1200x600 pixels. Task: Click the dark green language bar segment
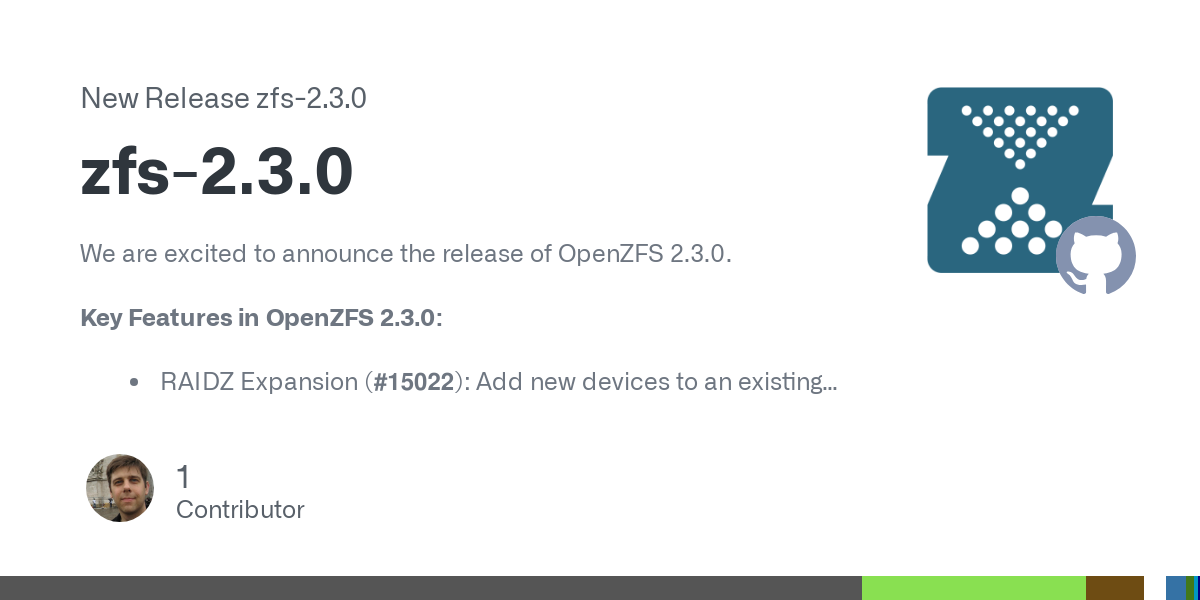tap(1190, 588)
